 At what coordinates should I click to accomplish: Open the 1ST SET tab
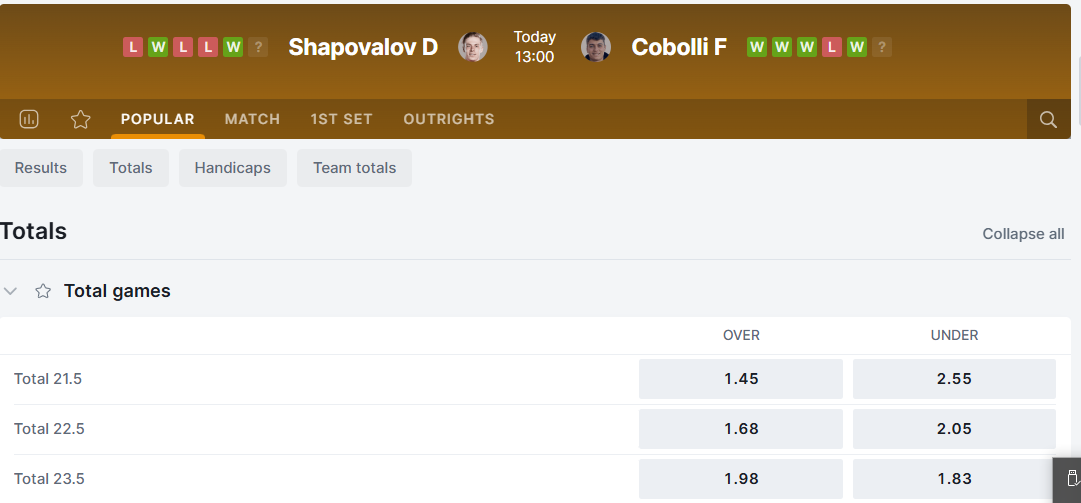point(341,119)
